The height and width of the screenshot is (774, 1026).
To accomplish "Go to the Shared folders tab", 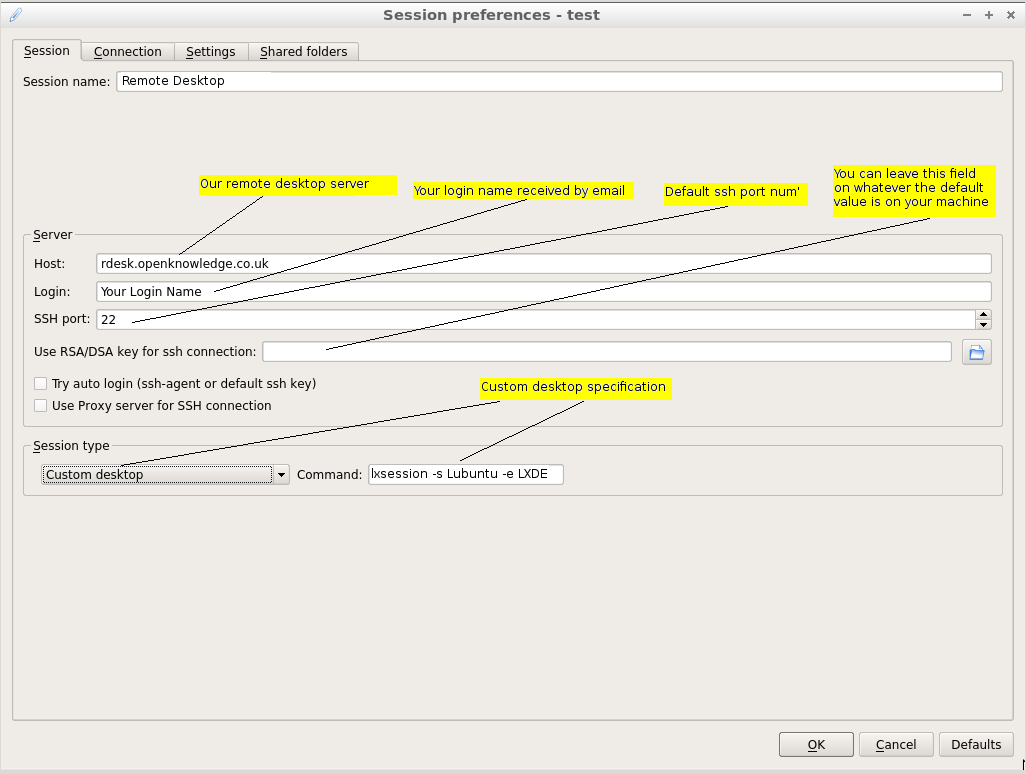I will pos(303,52).
